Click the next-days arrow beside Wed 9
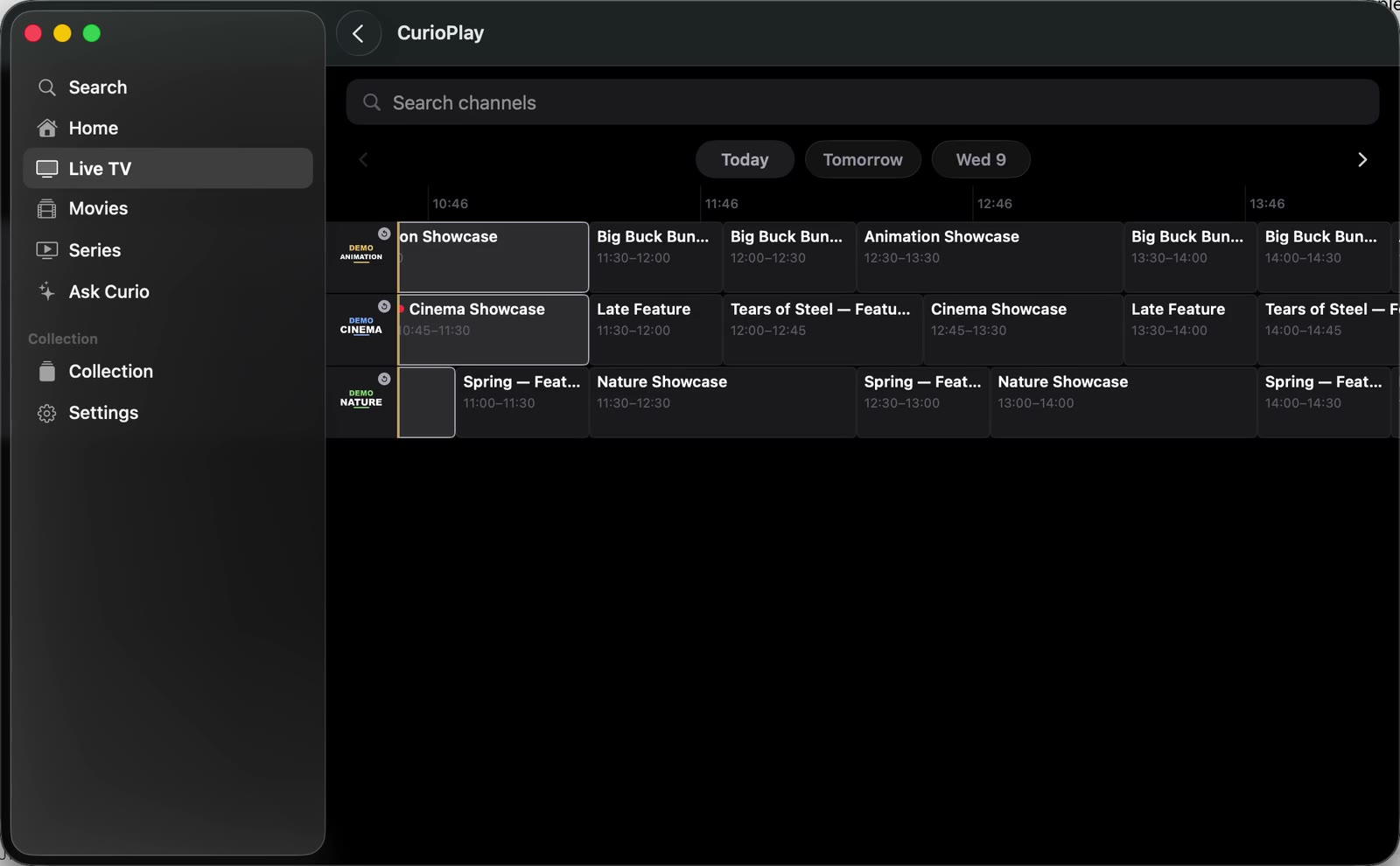 pyautogui.click(x=1361, y=159)
